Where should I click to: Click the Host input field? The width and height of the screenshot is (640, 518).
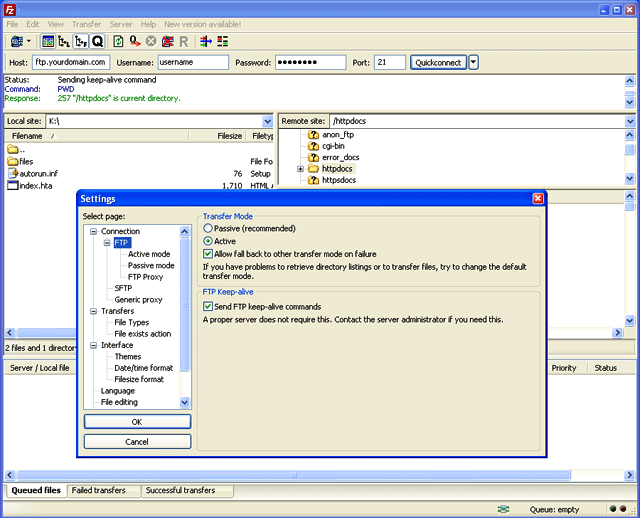click(71, 62)
